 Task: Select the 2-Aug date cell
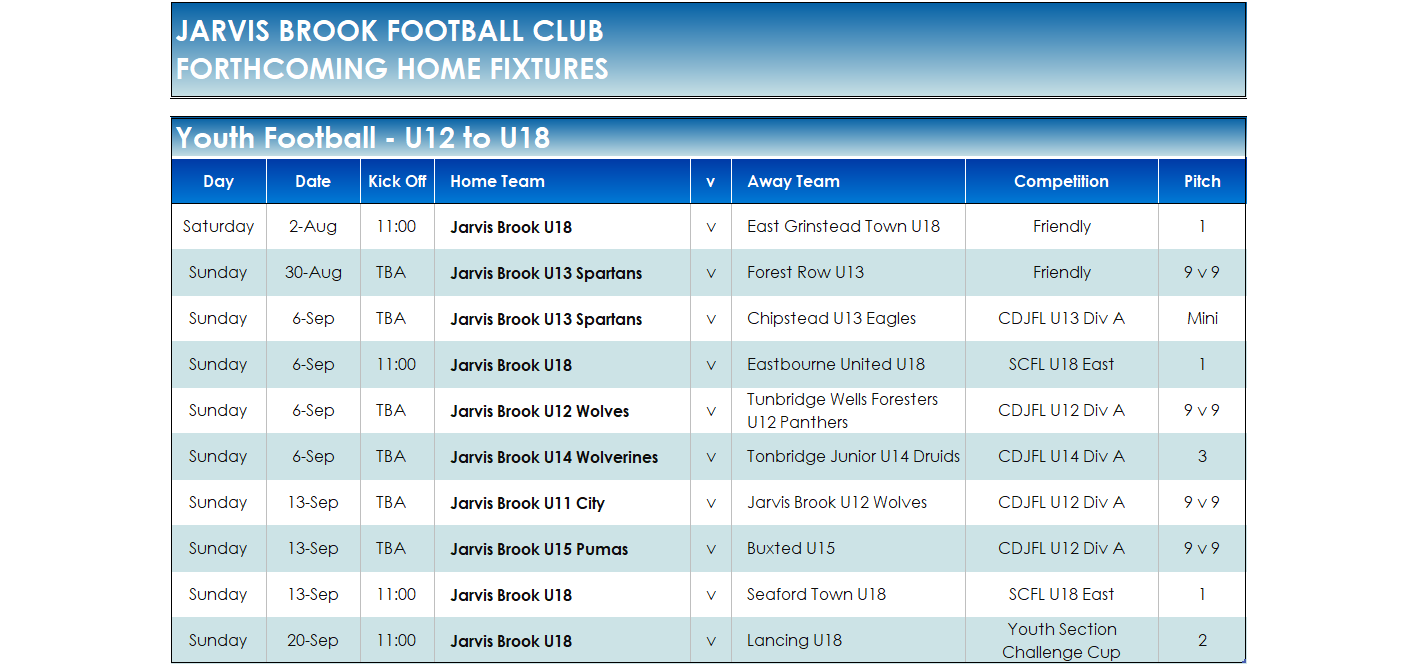[x=313, y=226]
